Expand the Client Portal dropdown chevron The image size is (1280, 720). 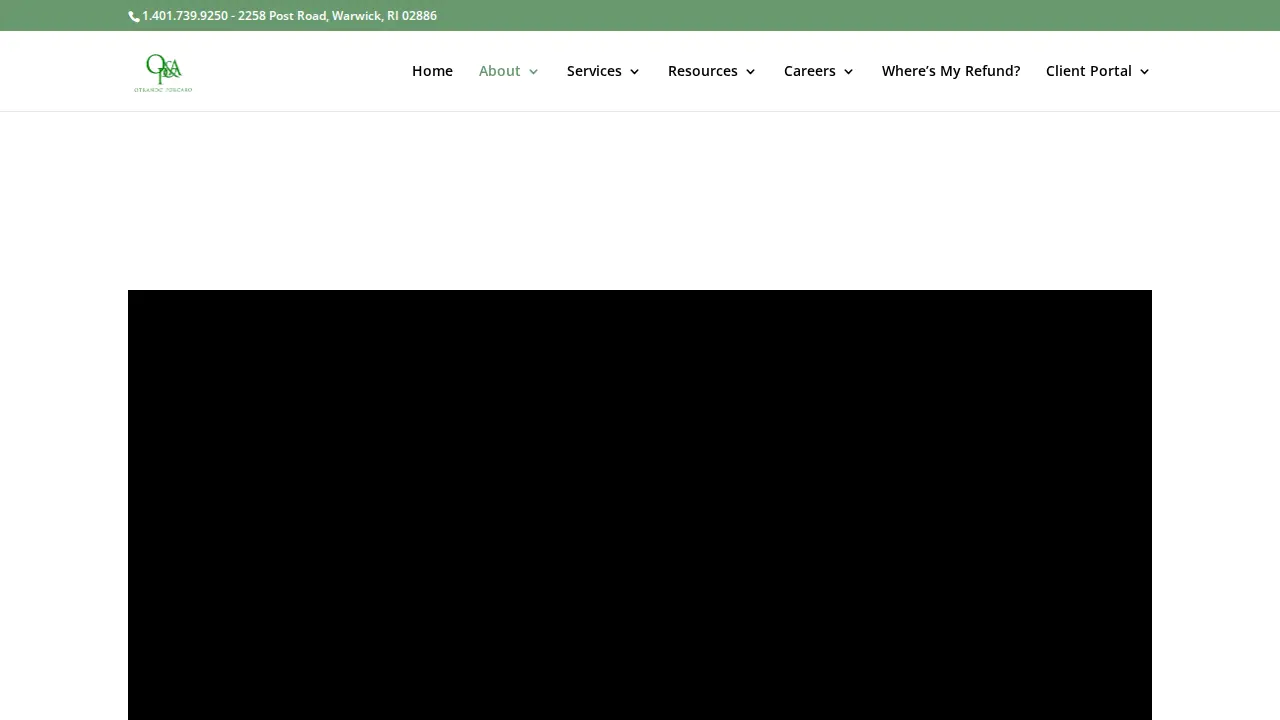coord(1145,72)
